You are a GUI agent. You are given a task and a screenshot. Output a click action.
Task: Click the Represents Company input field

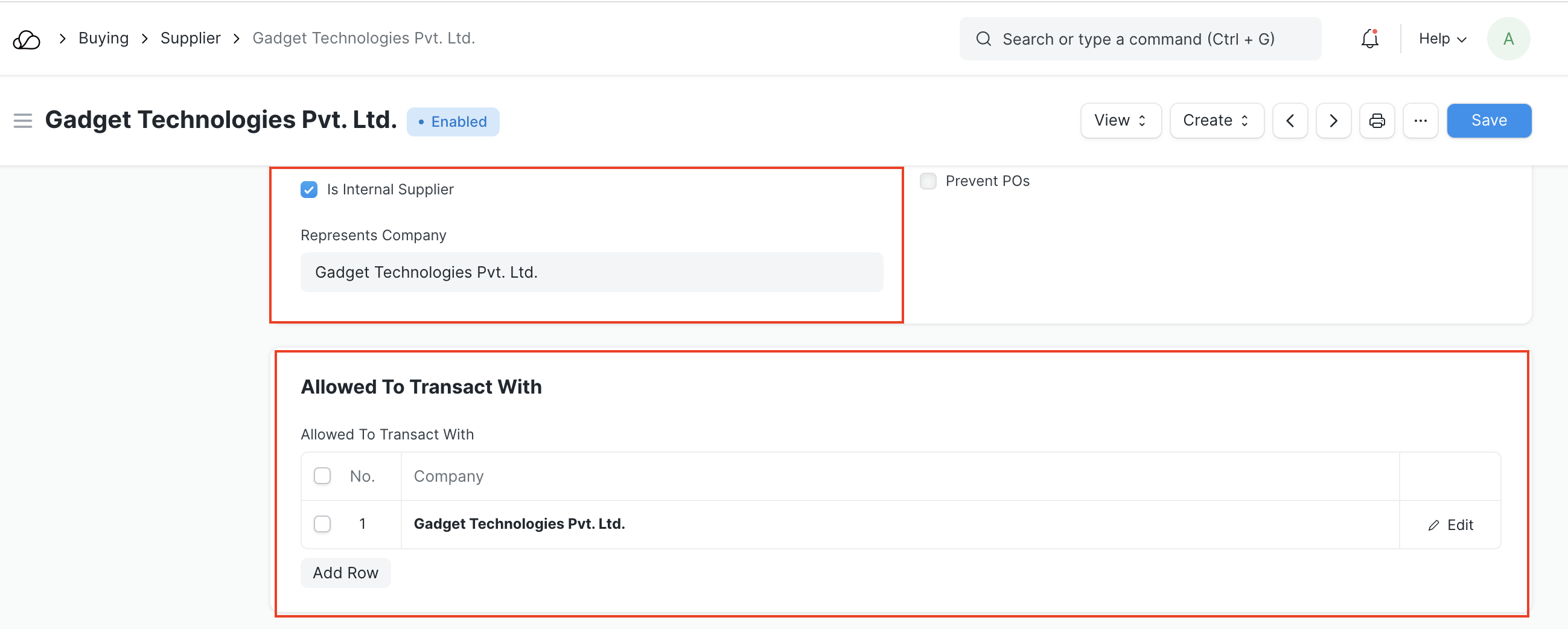coord(591,272)
